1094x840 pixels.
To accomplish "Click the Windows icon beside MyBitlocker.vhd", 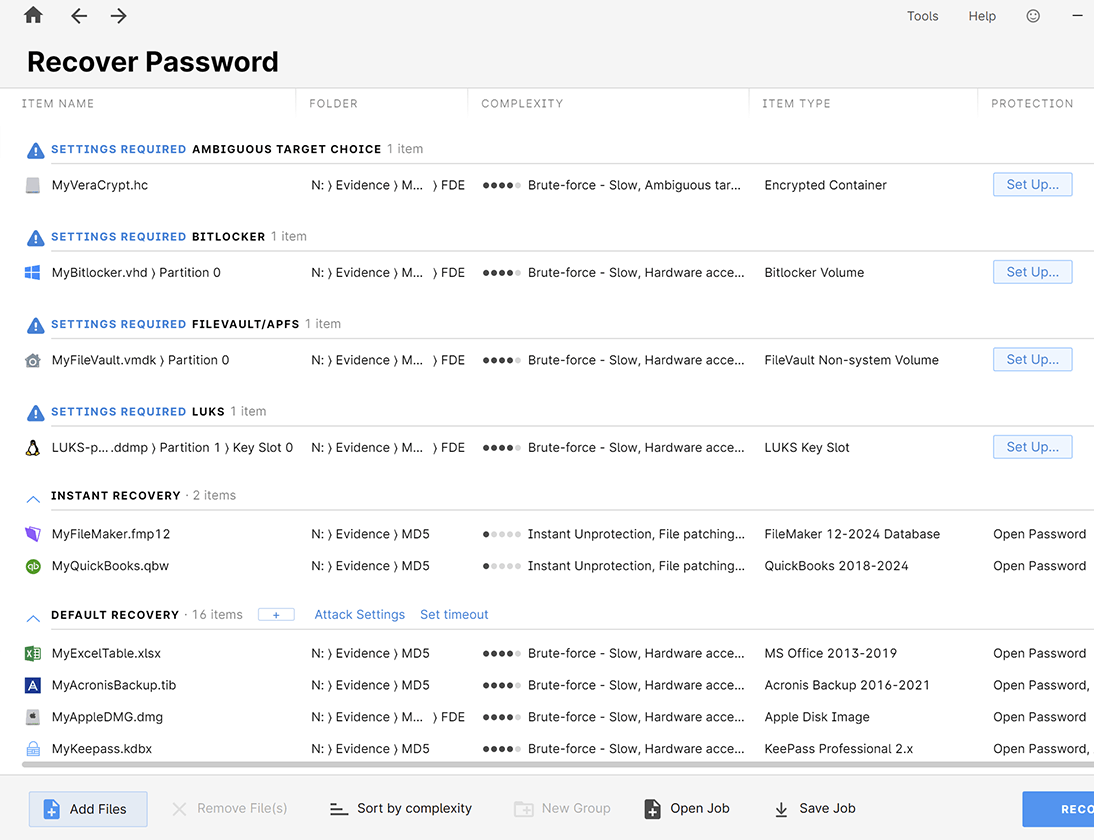I will click(33, 273).
